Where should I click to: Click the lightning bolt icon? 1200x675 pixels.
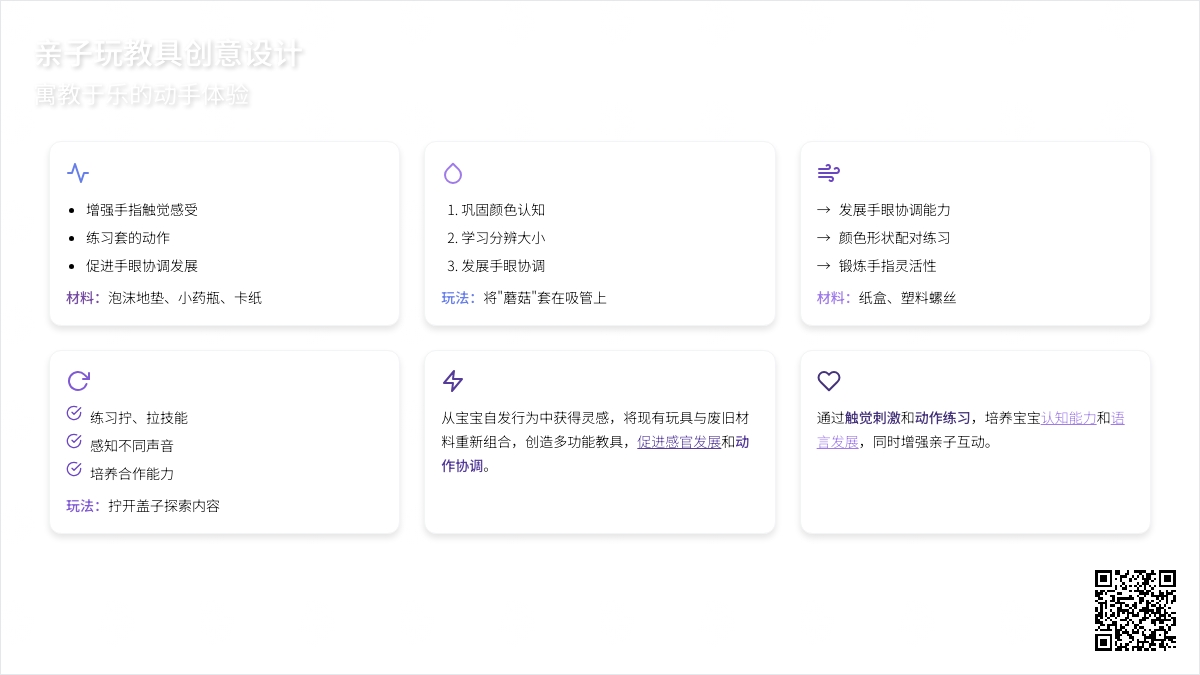(x=453, y=381)
